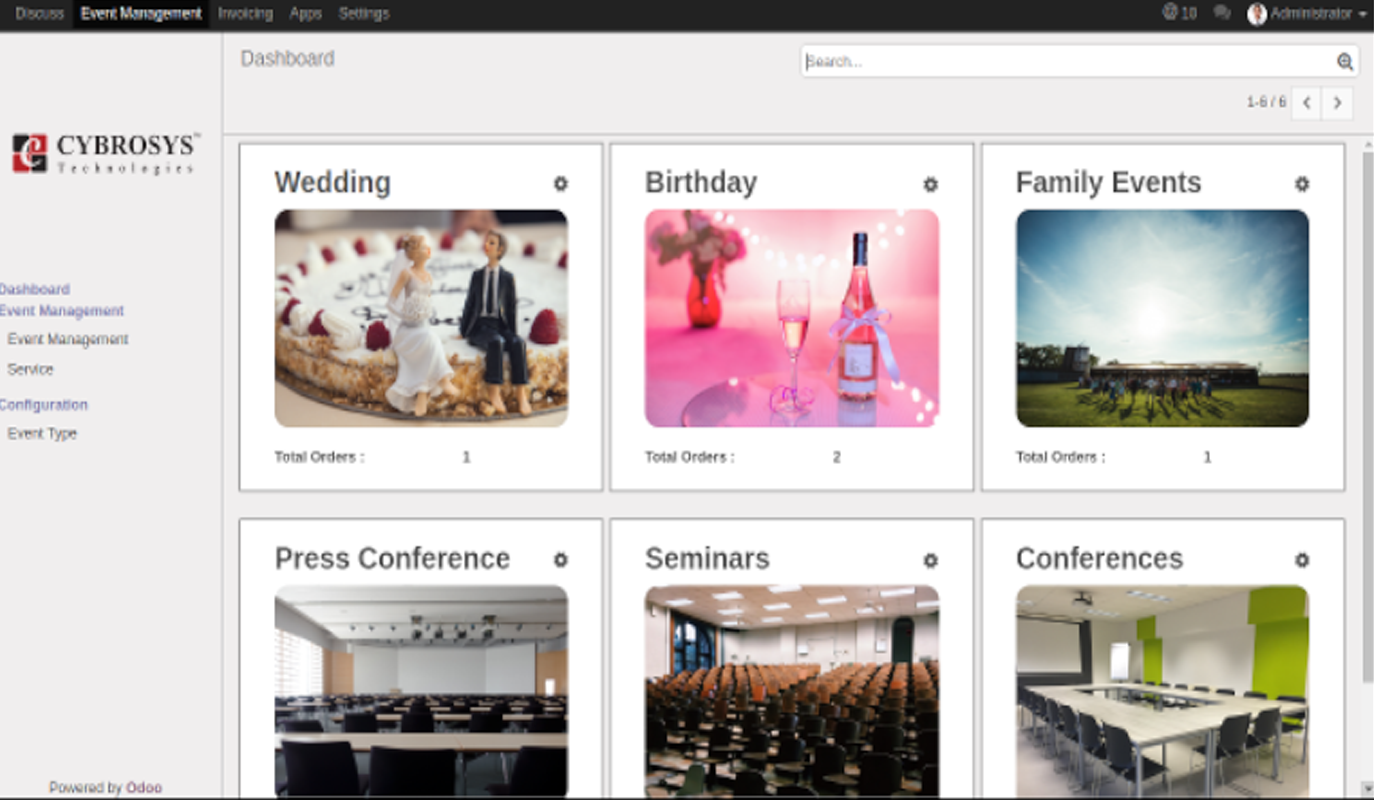
Task: Go to previous page arrow
Action: [1306, 103]
